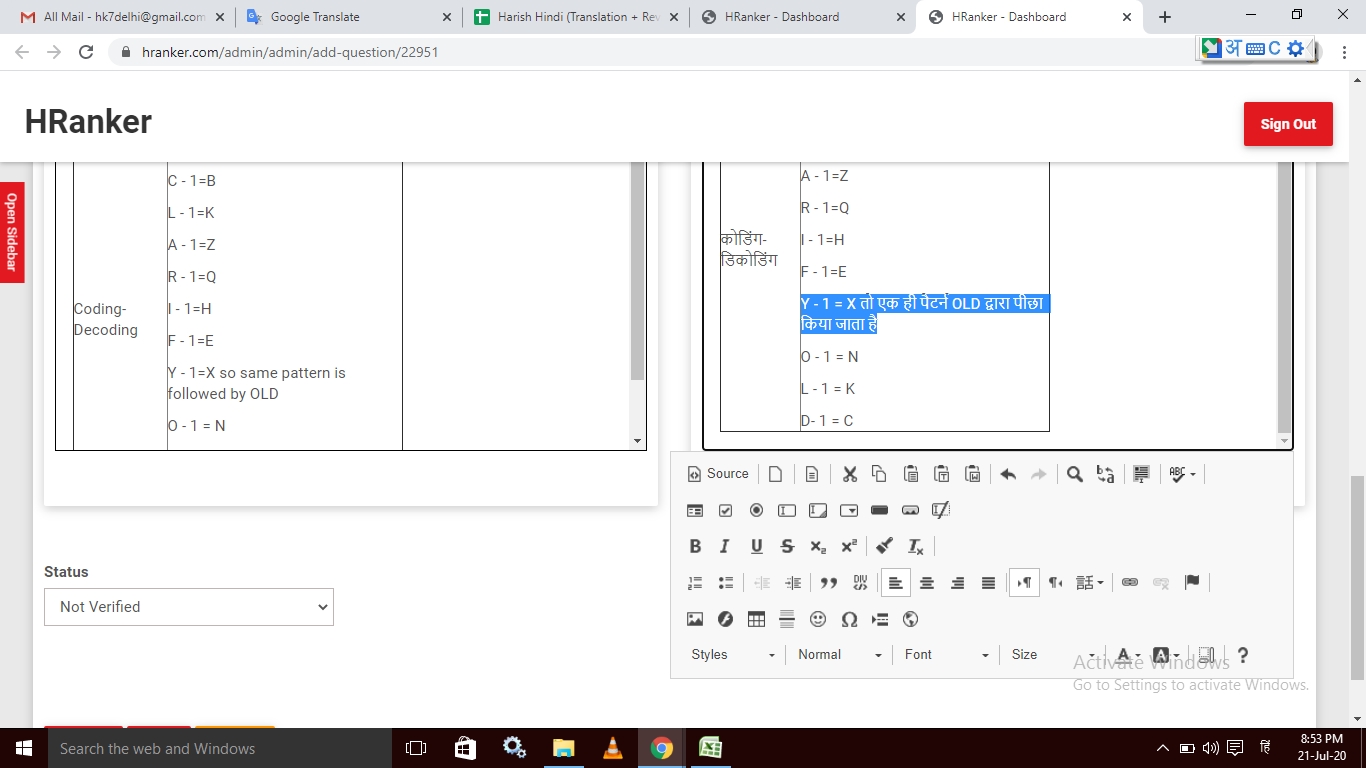Screen dimensions: 1366x768
Task: Insert a checkbox form field
Action: pos(726,510)
